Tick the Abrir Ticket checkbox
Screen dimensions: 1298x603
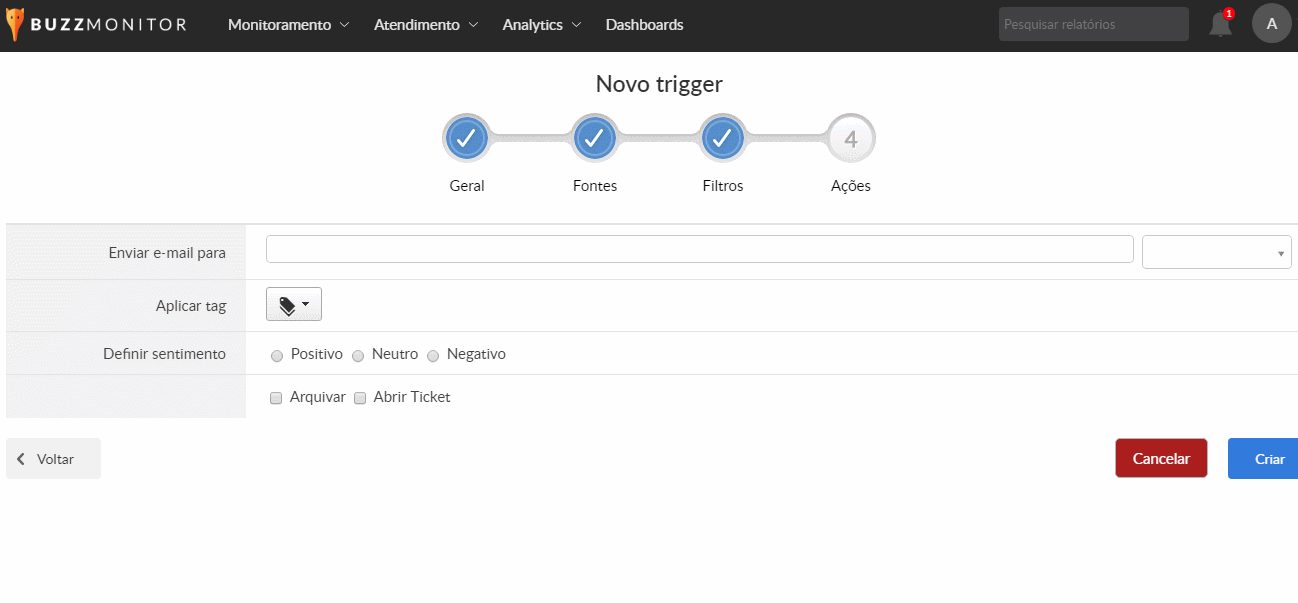click(x=360, y=398)
